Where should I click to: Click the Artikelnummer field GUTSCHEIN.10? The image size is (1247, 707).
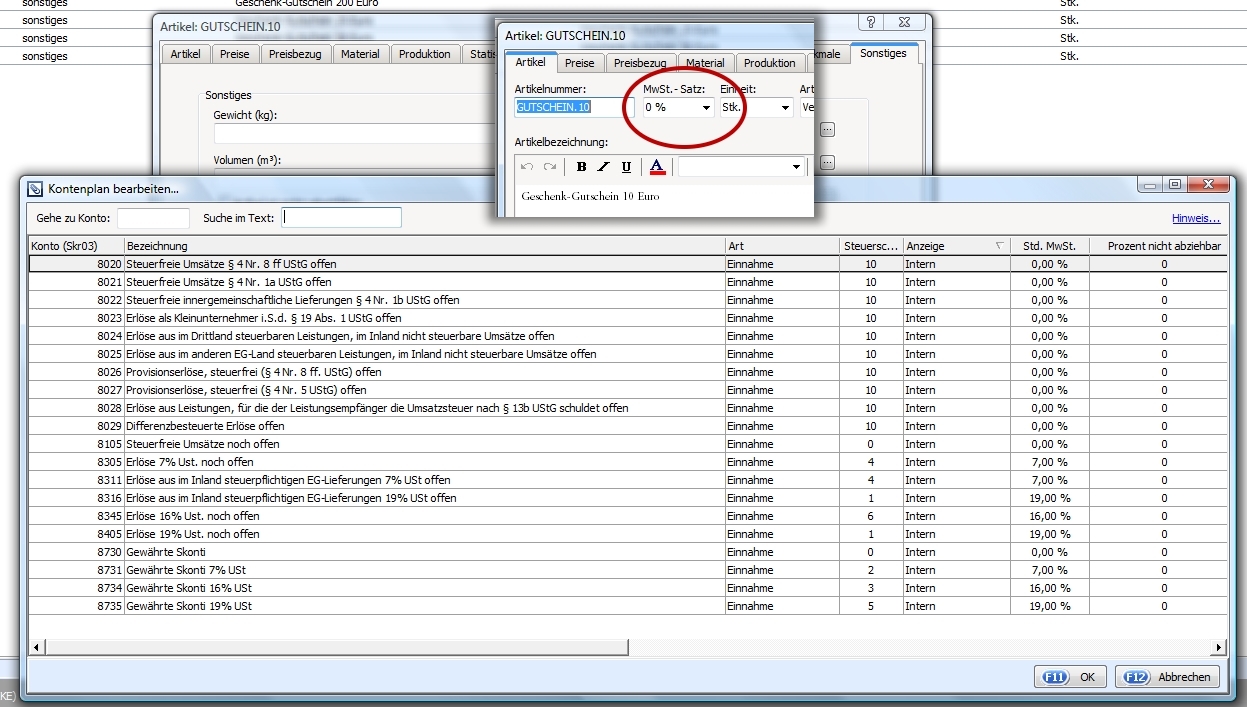[574, 107]
